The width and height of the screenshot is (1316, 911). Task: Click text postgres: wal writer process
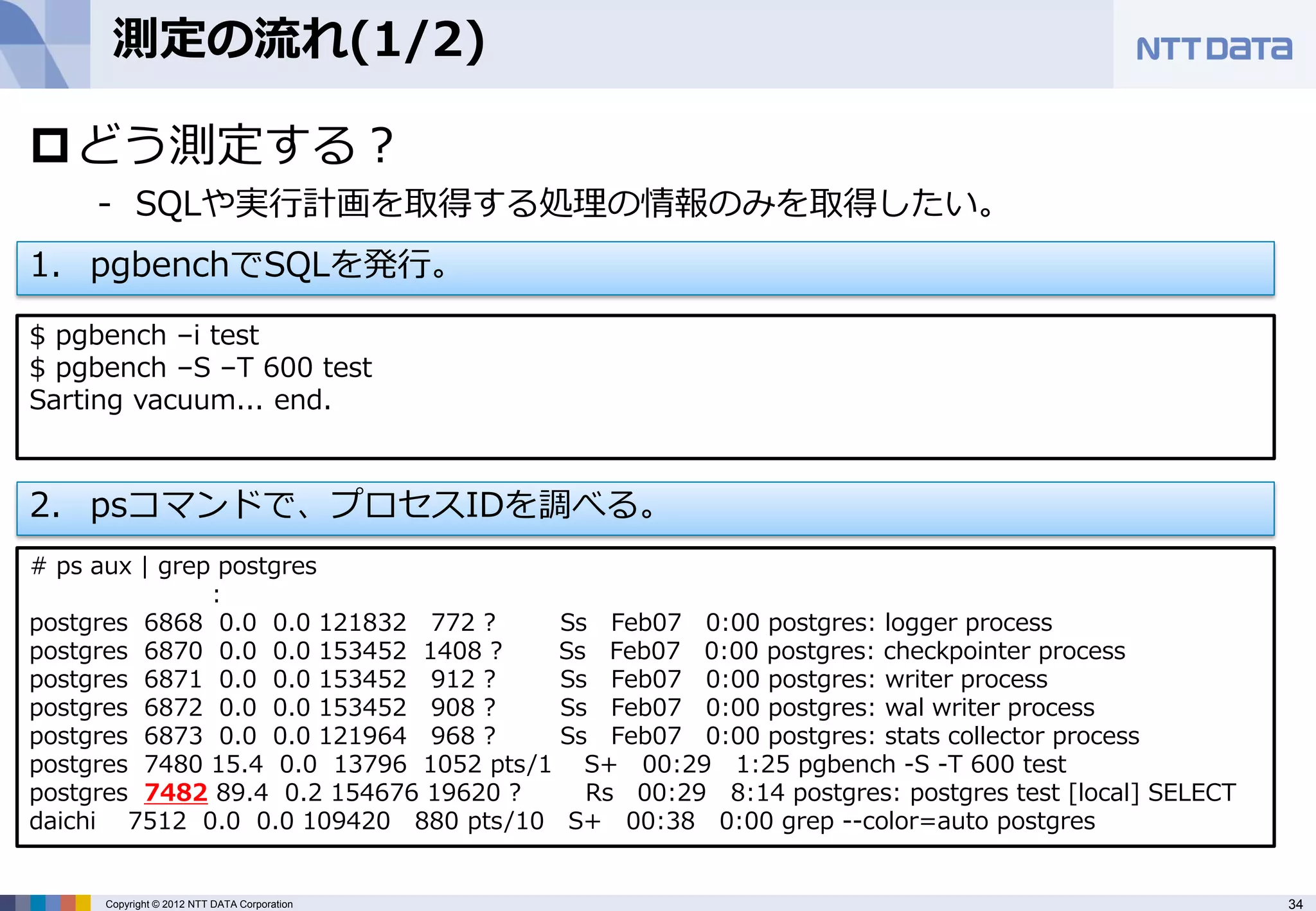(930, 707)
